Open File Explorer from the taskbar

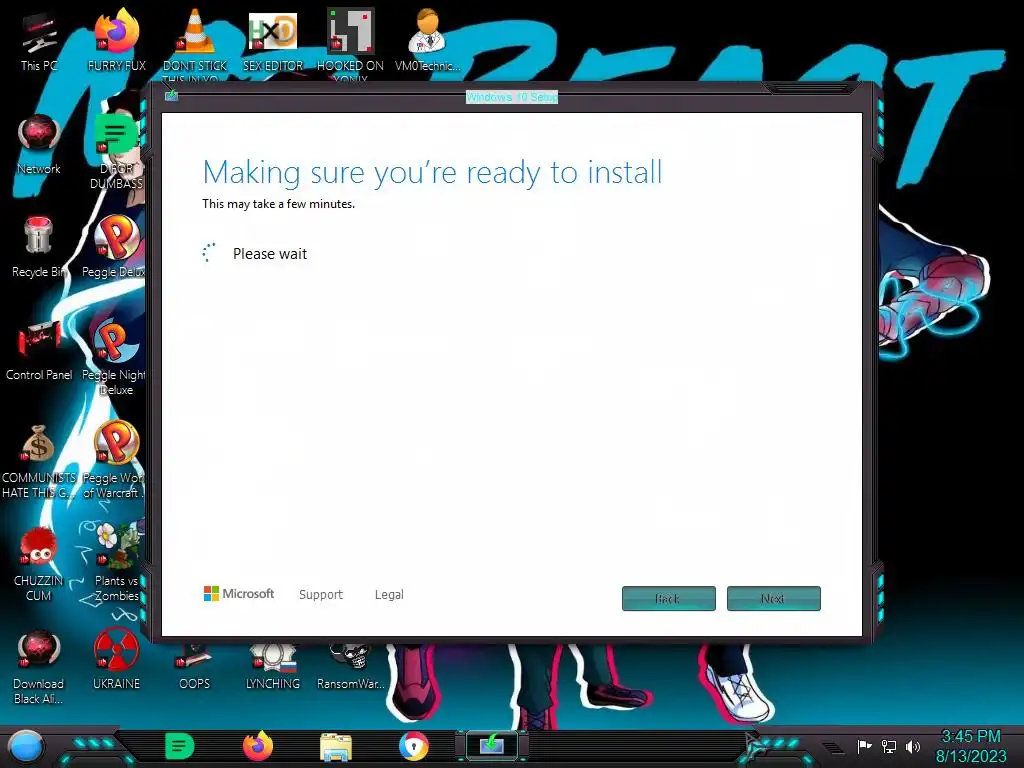(x=336, y=747)
